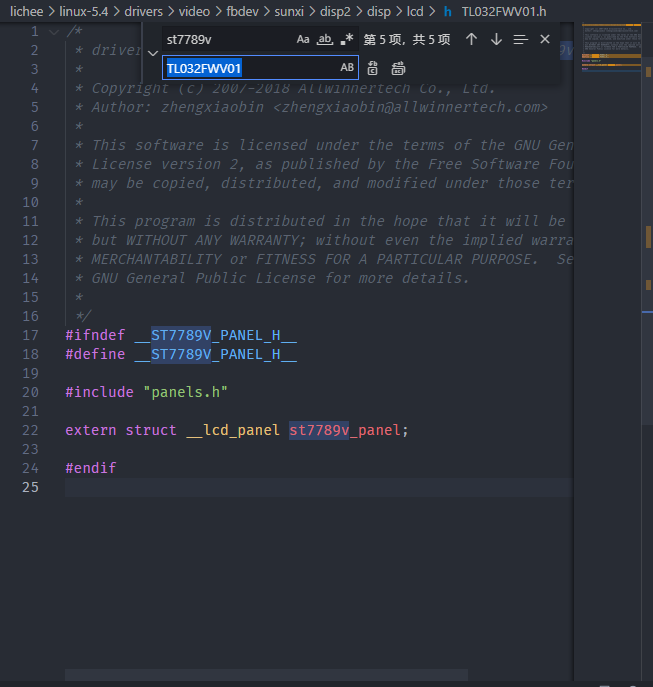Image resolution: width=653 pixels, height=687 pixels.
Task: Collapse the replace row chevron
Action: point(152,53)
